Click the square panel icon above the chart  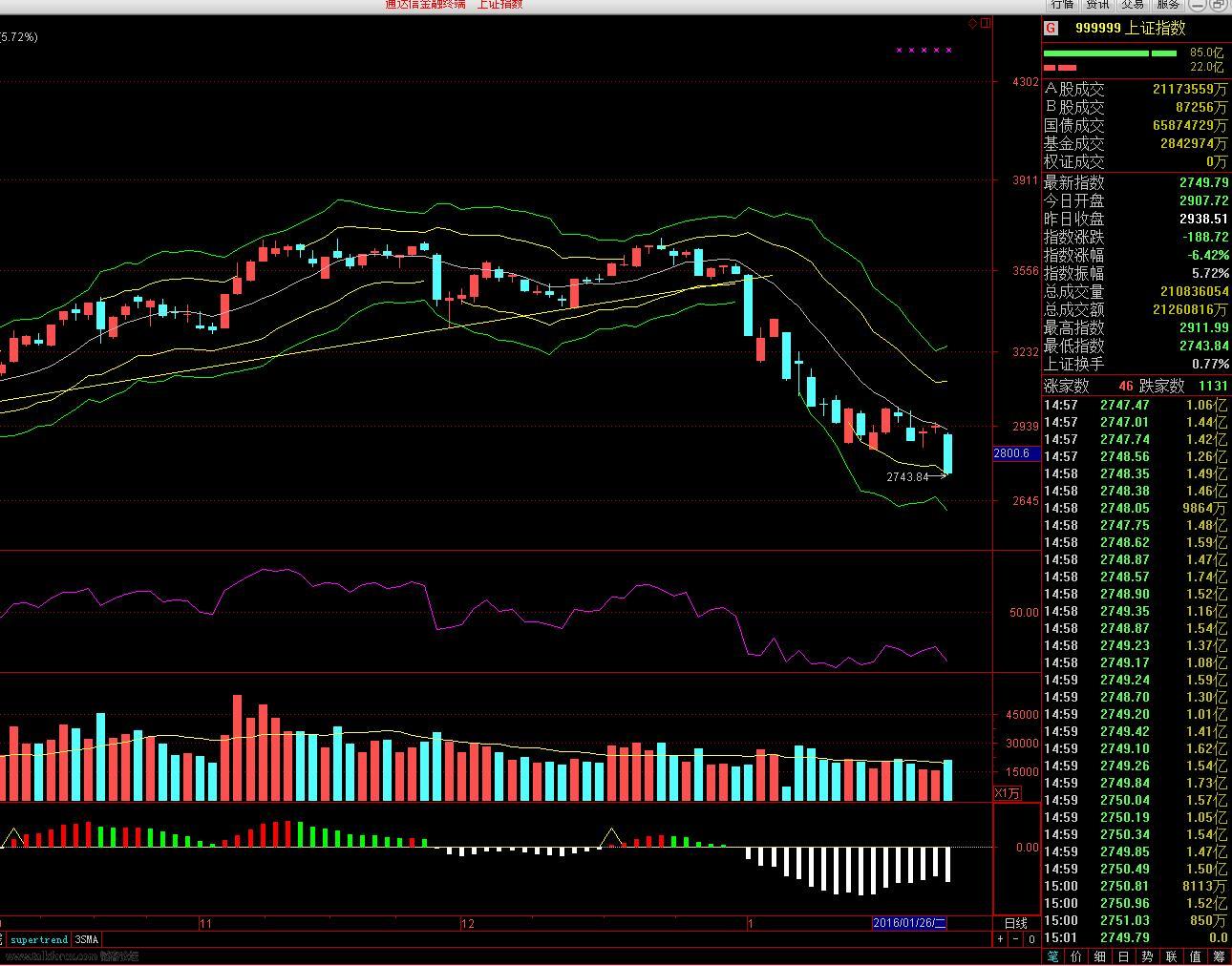pos(986,23)
